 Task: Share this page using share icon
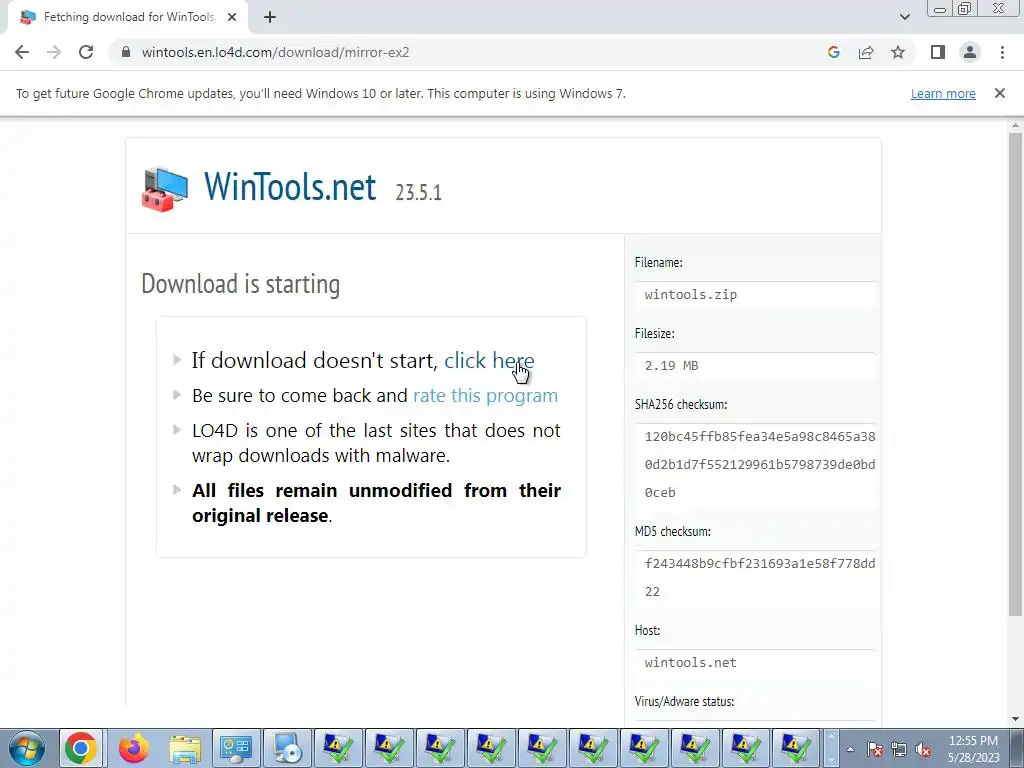(866, 52)
